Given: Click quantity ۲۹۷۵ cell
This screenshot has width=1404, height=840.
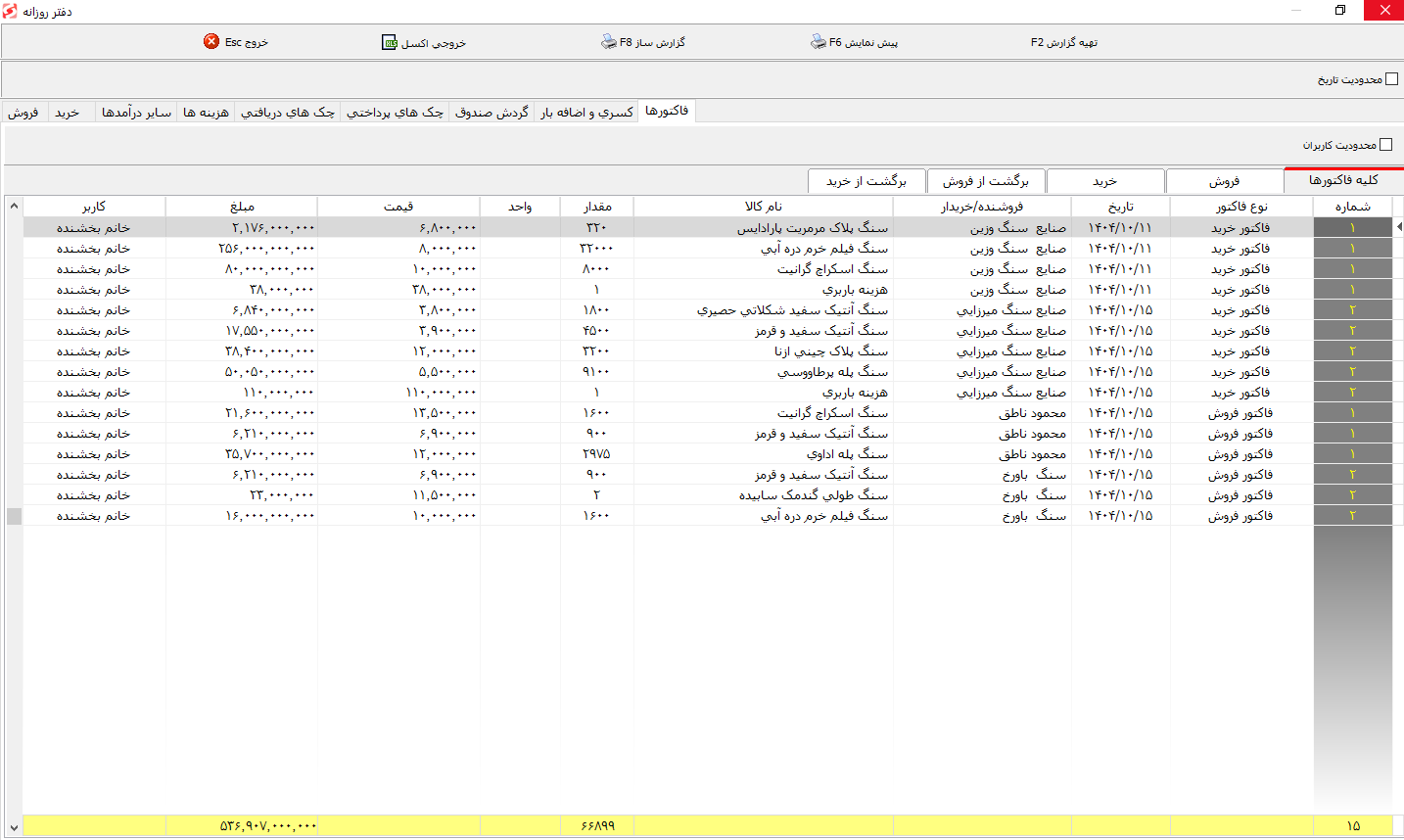Looking at the screenshot, I should pyautogui.click(x=597, y=454).
